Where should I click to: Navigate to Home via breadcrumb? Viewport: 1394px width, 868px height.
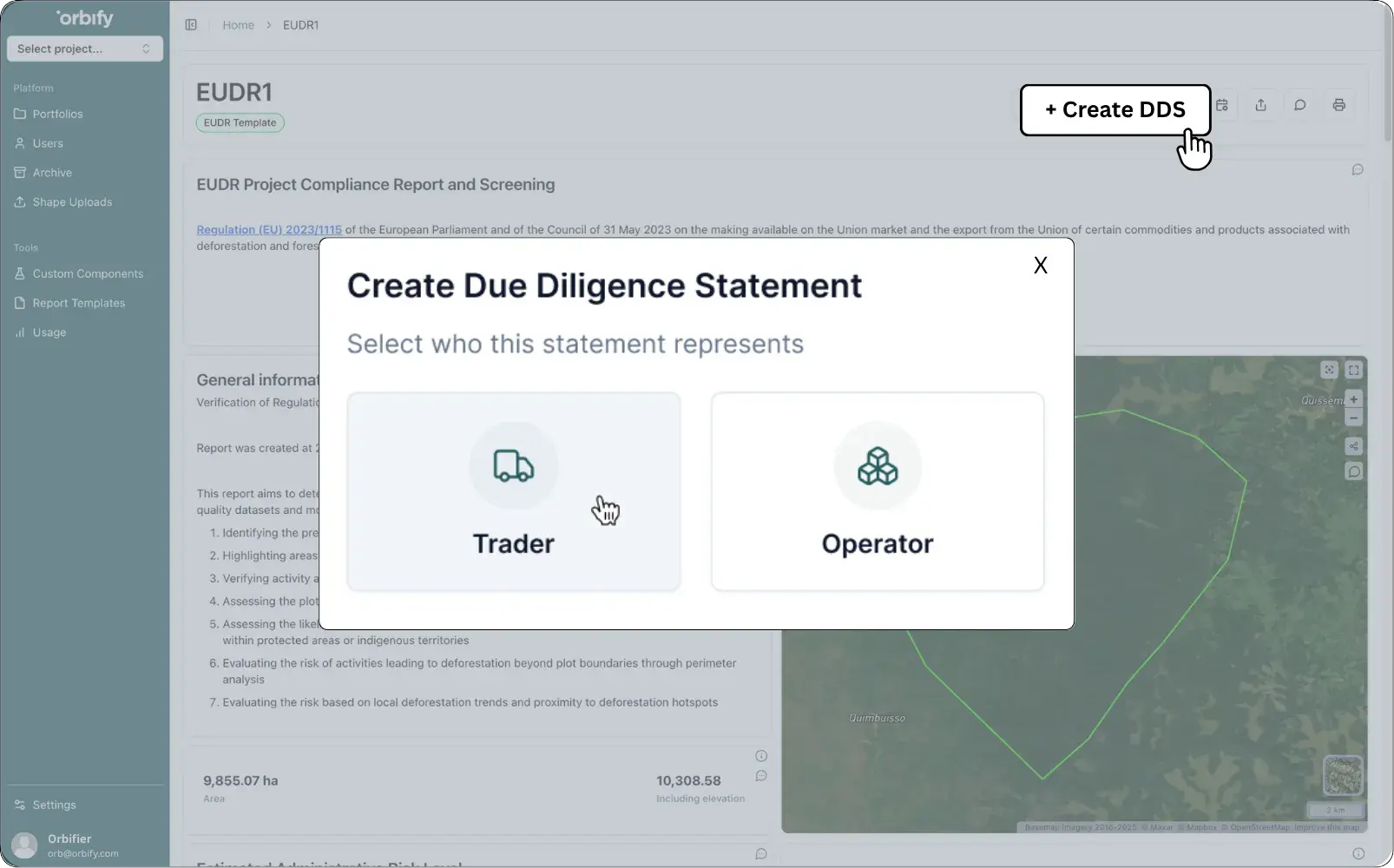pos(238,24)
